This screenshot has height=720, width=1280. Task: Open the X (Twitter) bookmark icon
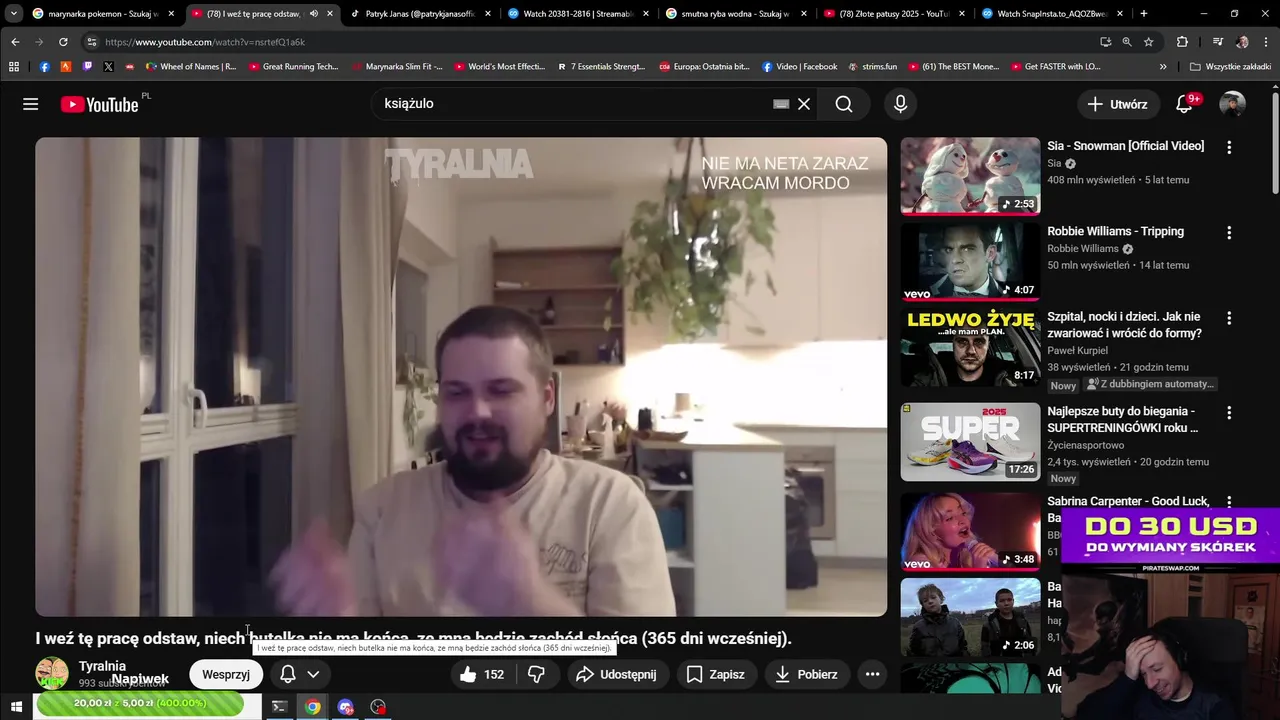pos(108,67)
